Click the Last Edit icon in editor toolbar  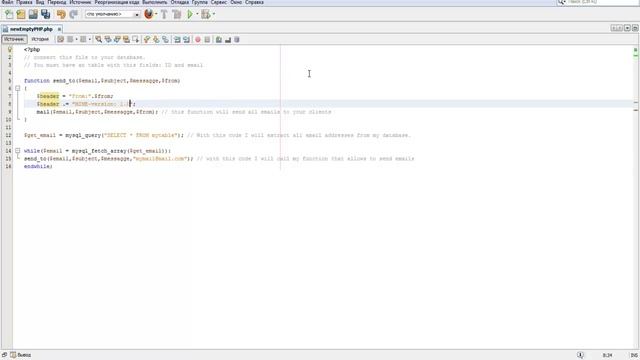(x=60, y=40)
